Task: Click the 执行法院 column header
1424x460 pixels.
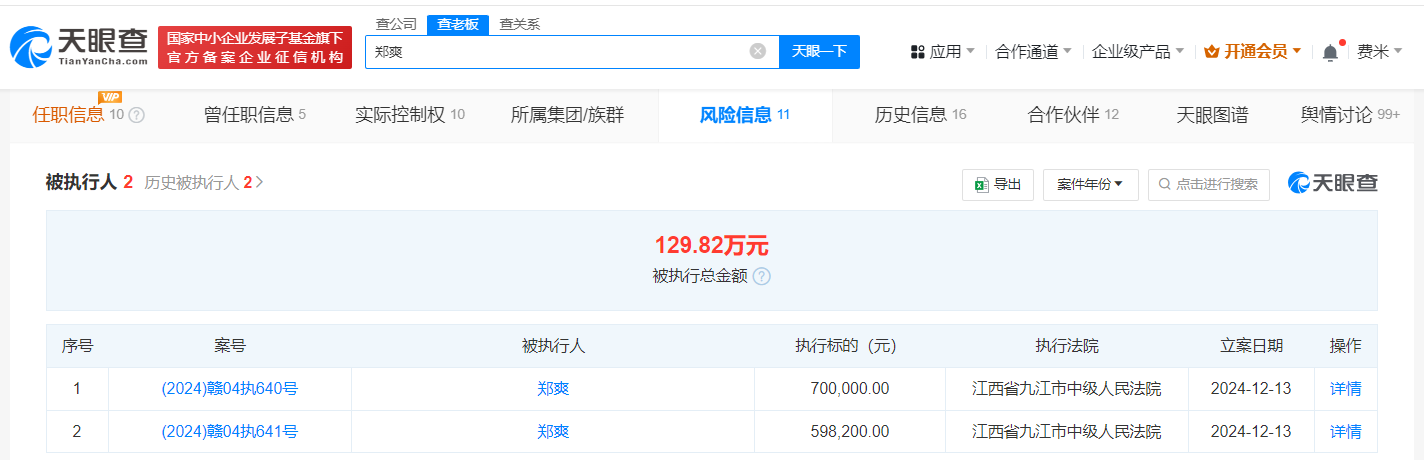Action: point(1067,346)
